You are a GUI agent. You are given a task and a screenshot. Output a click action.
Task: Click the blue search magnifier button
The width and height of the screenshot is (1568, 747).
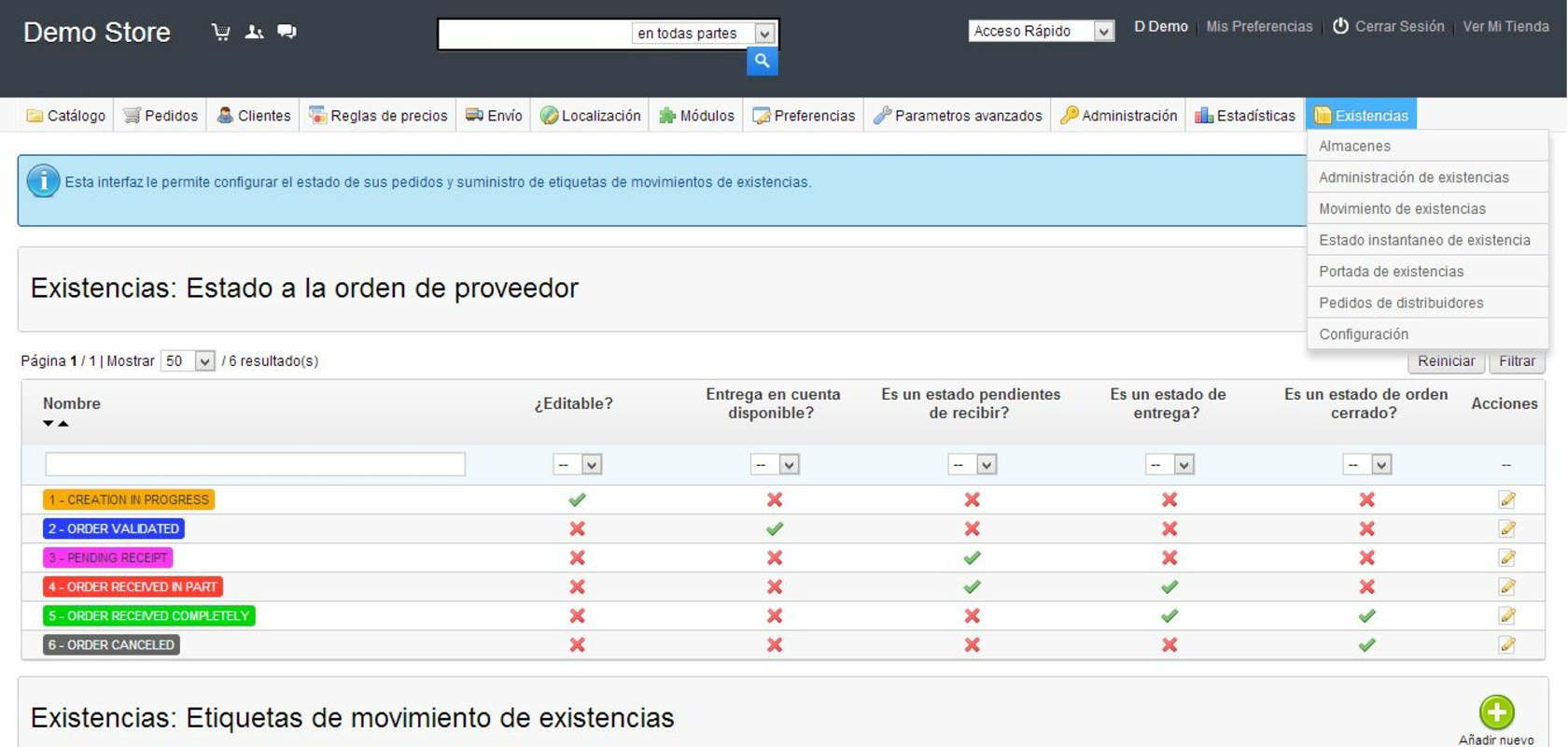pyautogui.click(x=763, y=62)
